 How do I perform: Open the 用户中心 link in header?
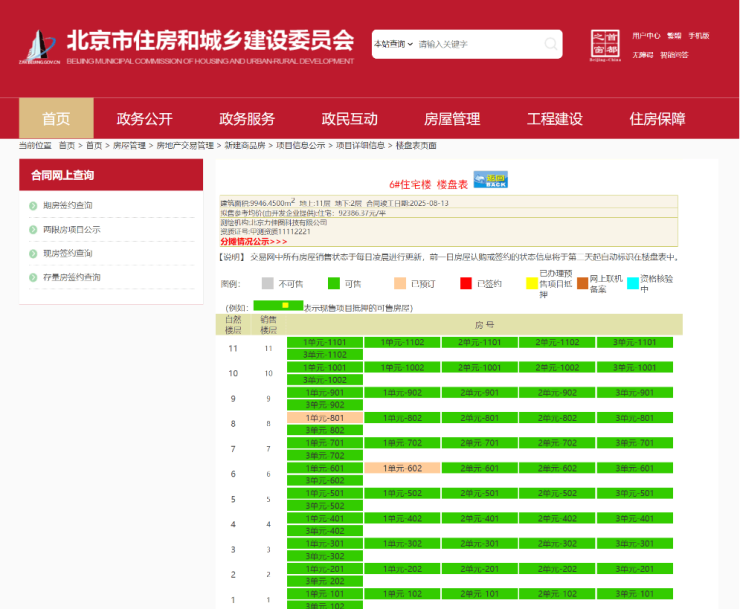(x=646, y=35)
